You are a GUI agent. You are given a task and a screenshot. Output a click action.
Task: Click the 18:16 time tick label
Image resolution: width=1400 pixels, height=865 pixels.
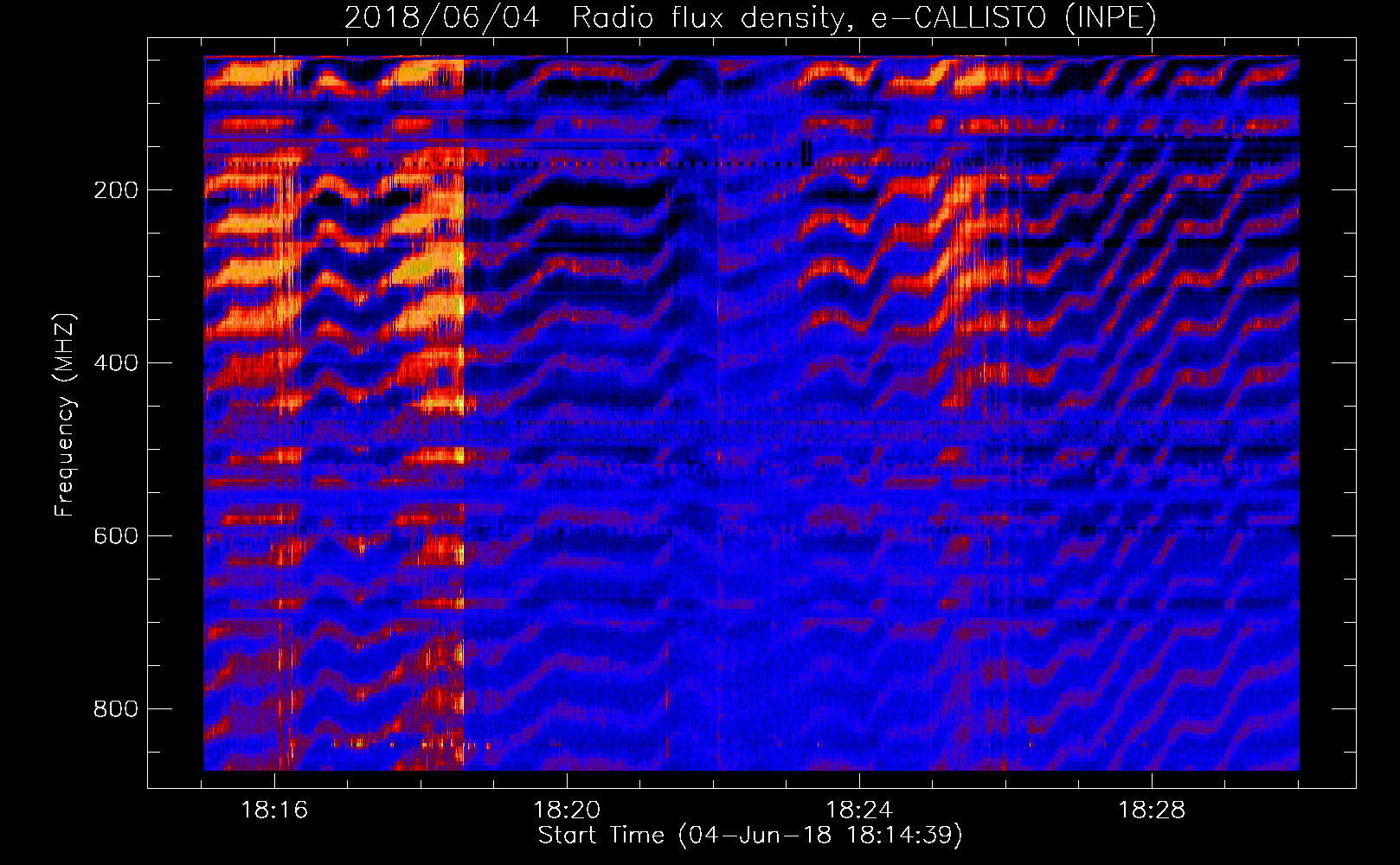click(x=274, y=811)
